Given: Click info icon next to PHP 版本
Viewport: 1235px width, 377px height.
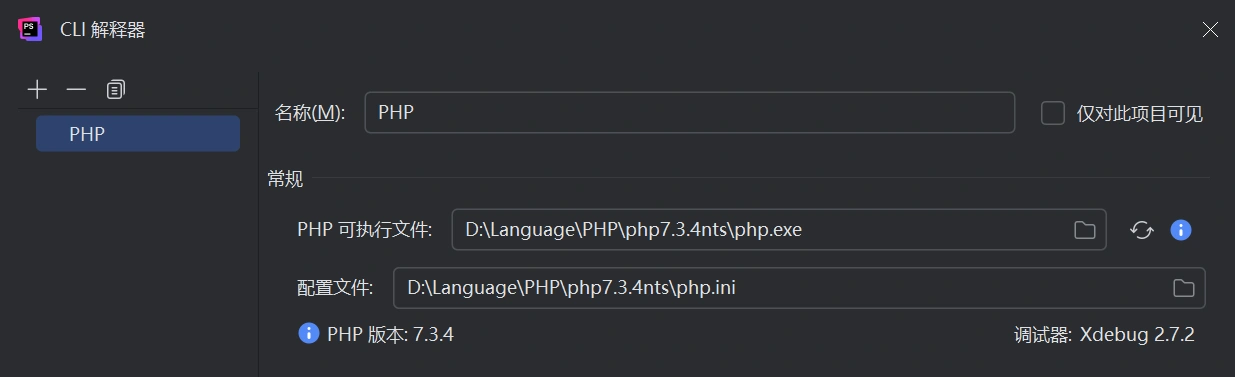Looking at the screenshot, I should 309,333.
